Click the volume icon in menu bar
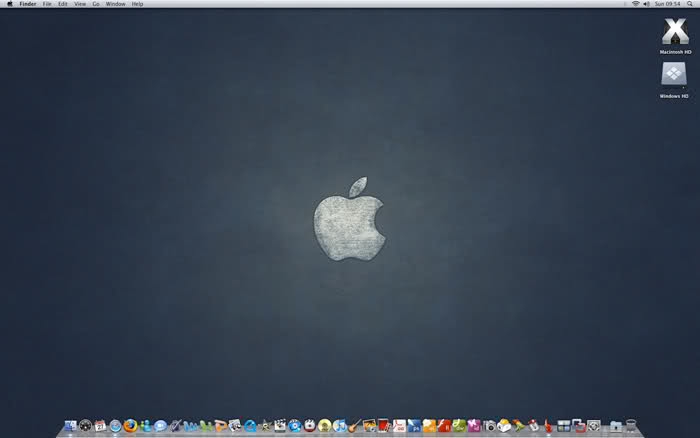Screen dimensions: 700x438 [x=646, y=4]
